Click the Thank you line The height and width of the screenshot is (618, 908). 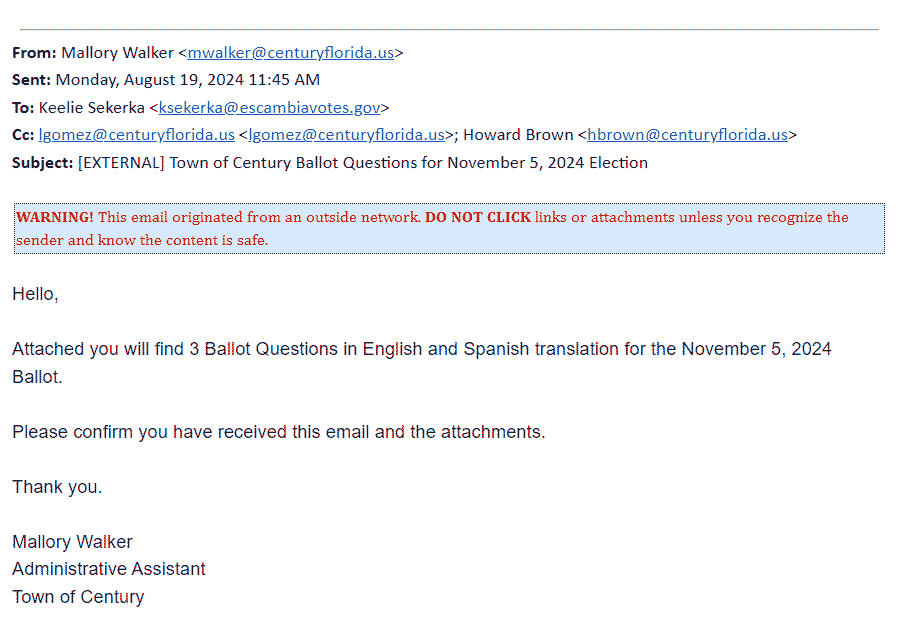[x=57, y=487]
